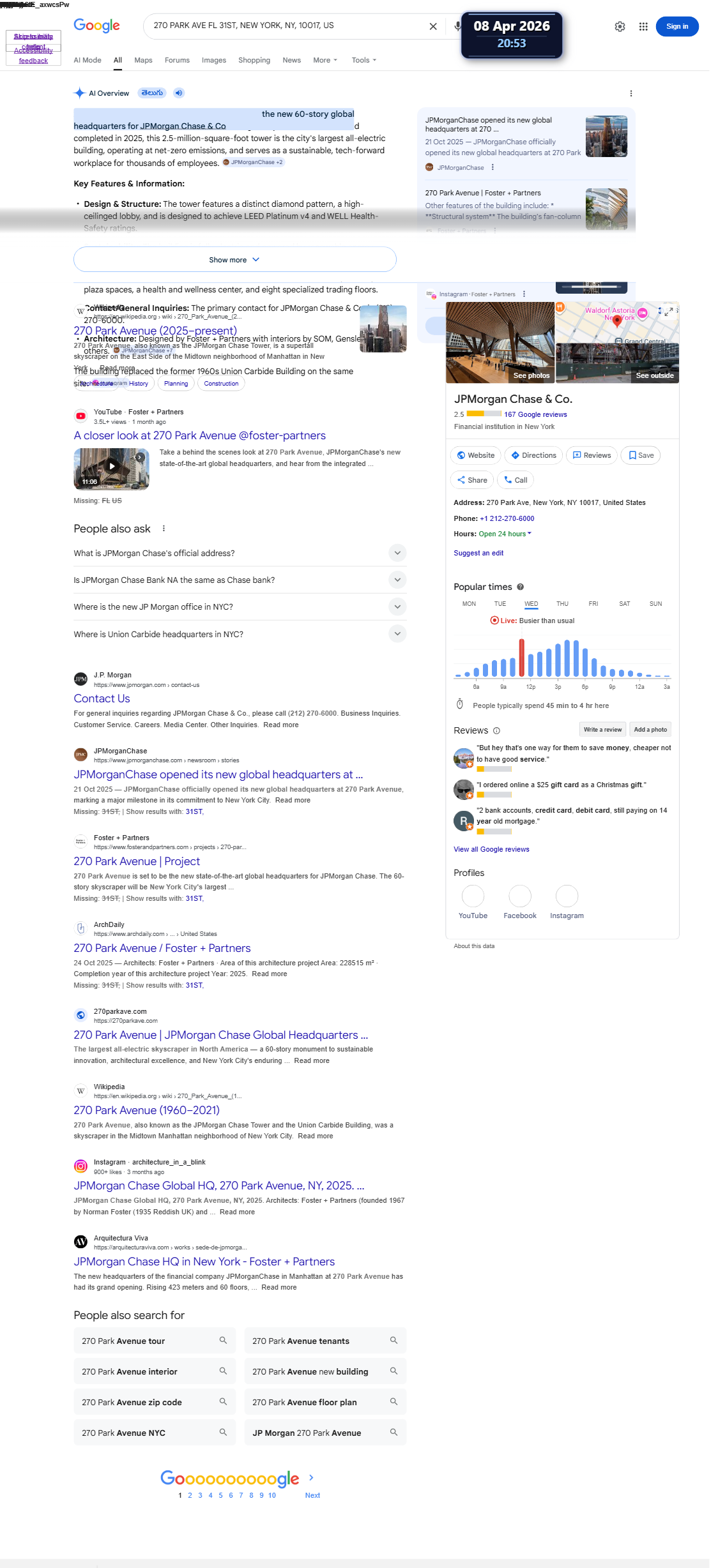The image size is (718, 1568).
Task: Switch to Forums tab
Action: pyautogui.click(x=177, y=60)
